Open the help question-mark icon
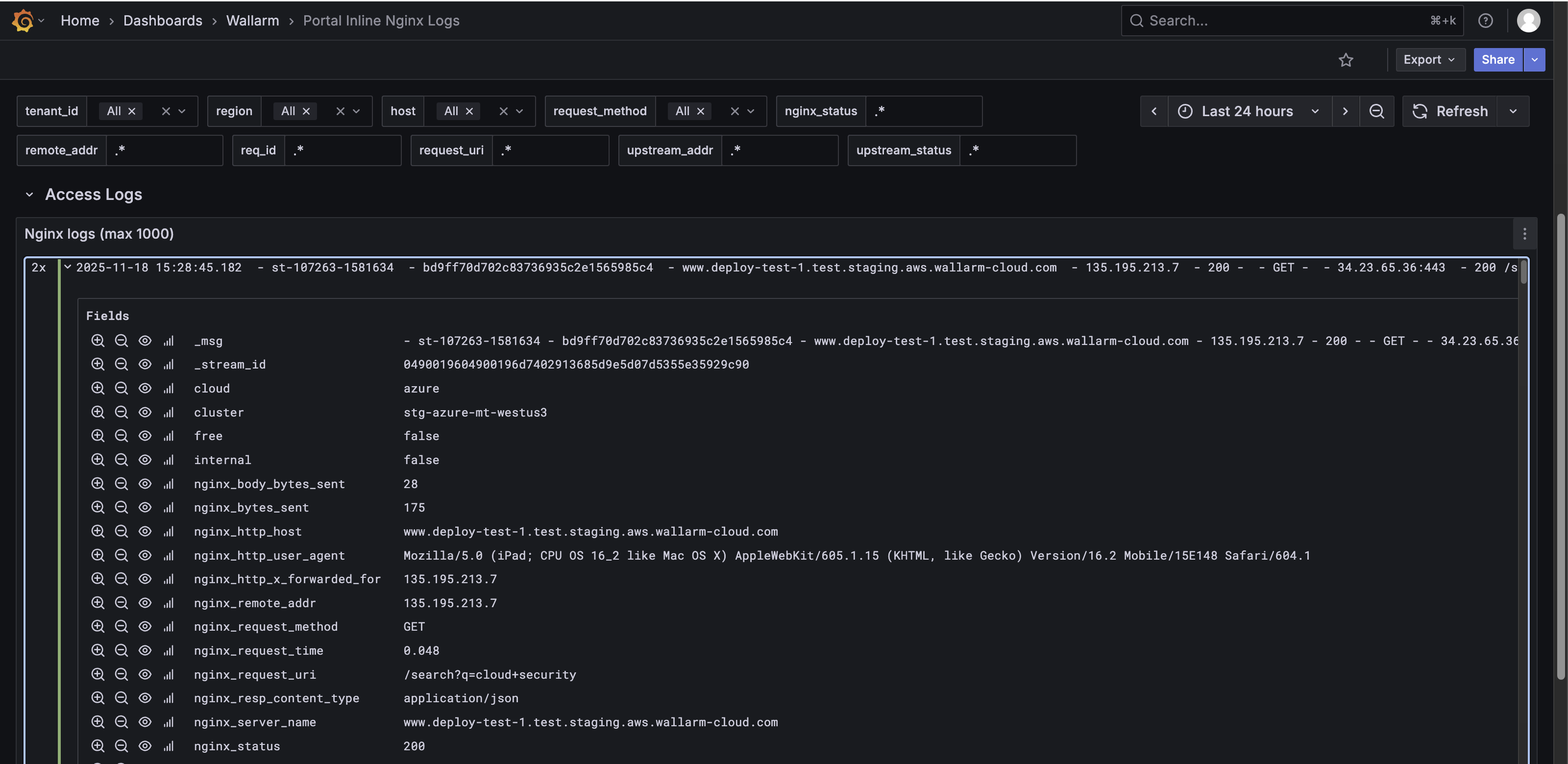This screenshot has width=1568, height=764. click(x=1485, y=21)
